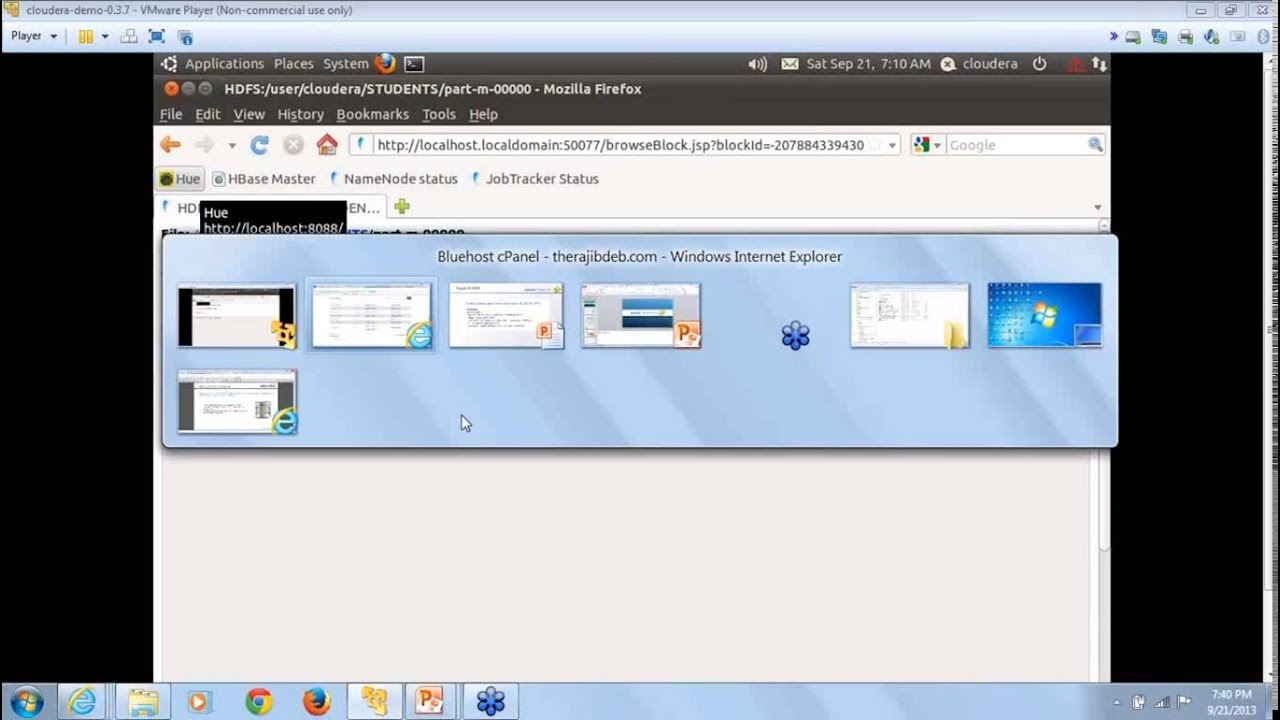Click the VMware network adapter device icon
This screenshot has height=720, width=1280.
click(x=1159, y=36)
